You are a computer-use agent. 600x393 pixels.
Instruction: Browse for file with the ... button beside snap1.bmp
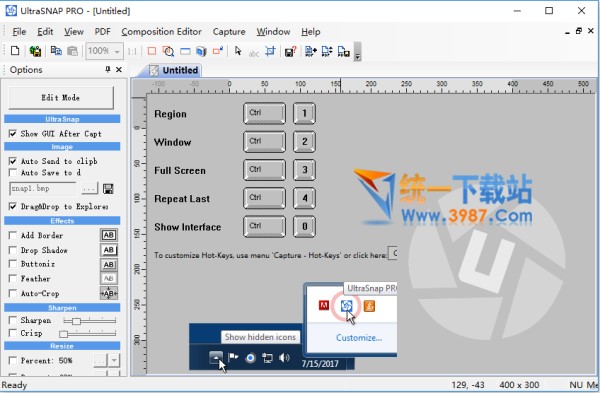(89, 189)
